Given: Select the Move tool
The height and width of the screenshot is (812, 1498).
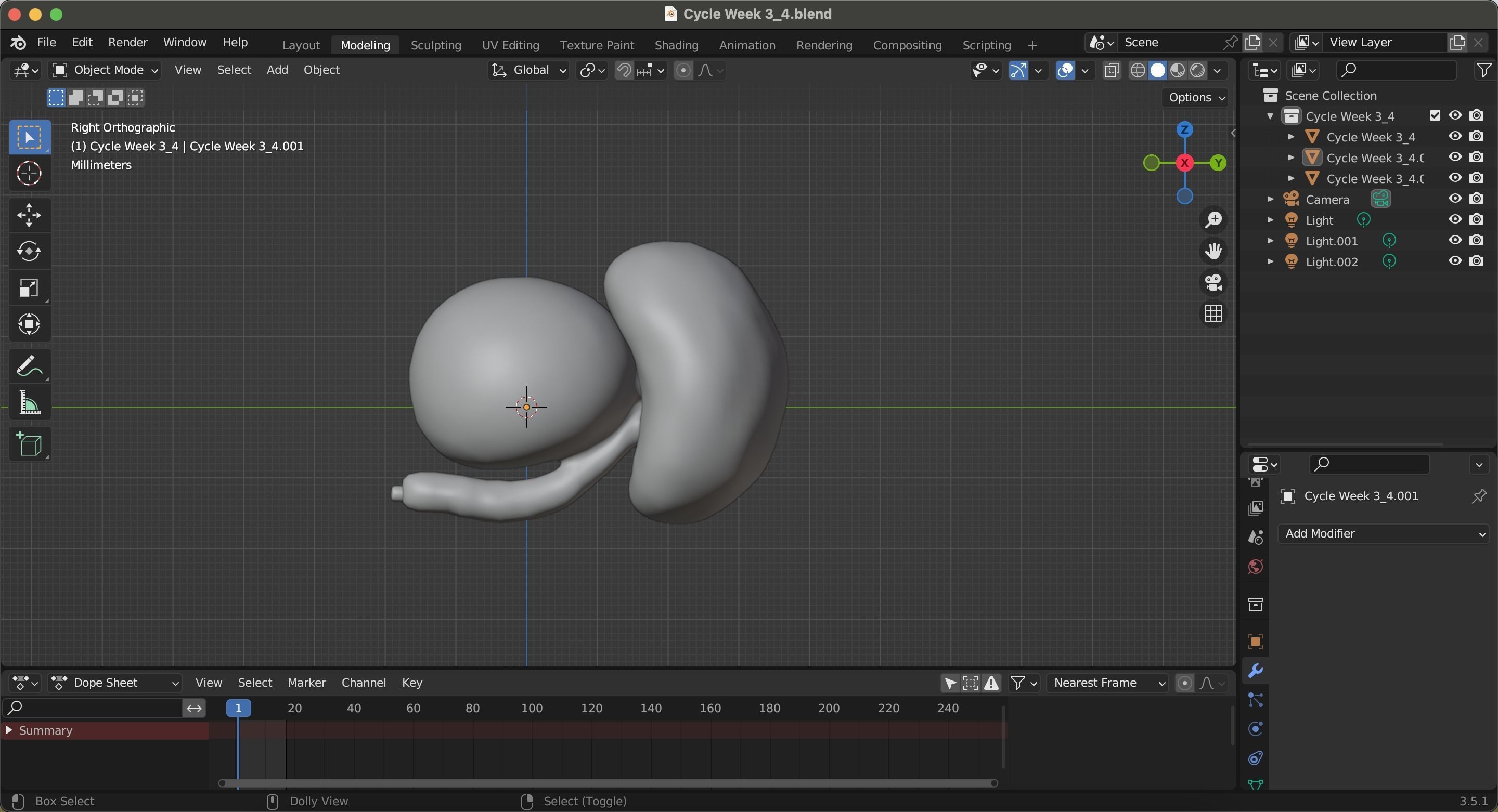Looking at the screenshot, I should tap(29, 215).
